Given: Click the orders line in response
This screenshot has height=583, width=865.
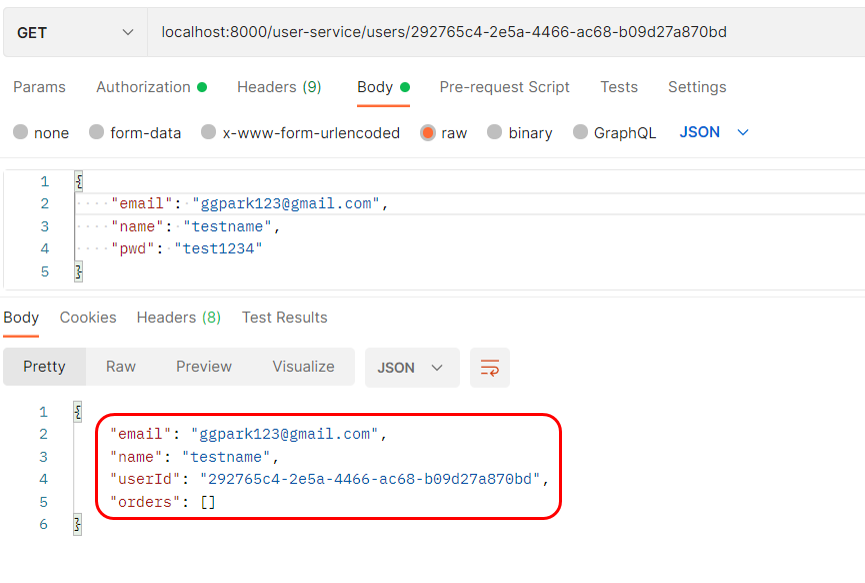Looking at the screenshot, I should (163, 502).
